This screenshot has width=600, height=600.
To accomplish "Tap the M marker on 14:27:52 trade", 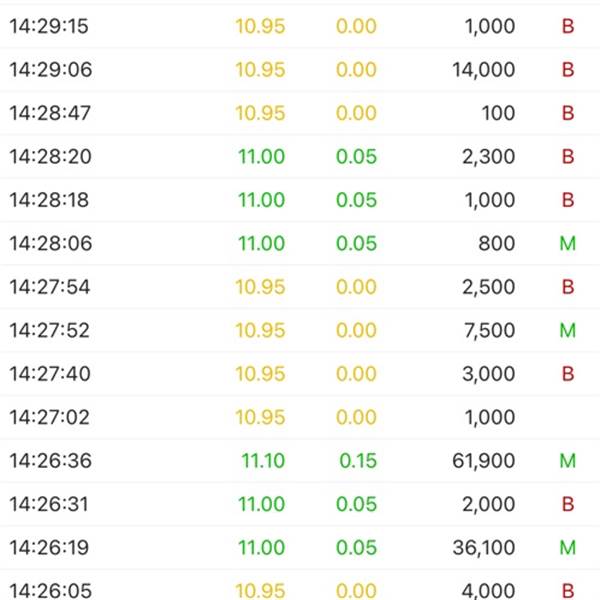I will coord(567,330).
